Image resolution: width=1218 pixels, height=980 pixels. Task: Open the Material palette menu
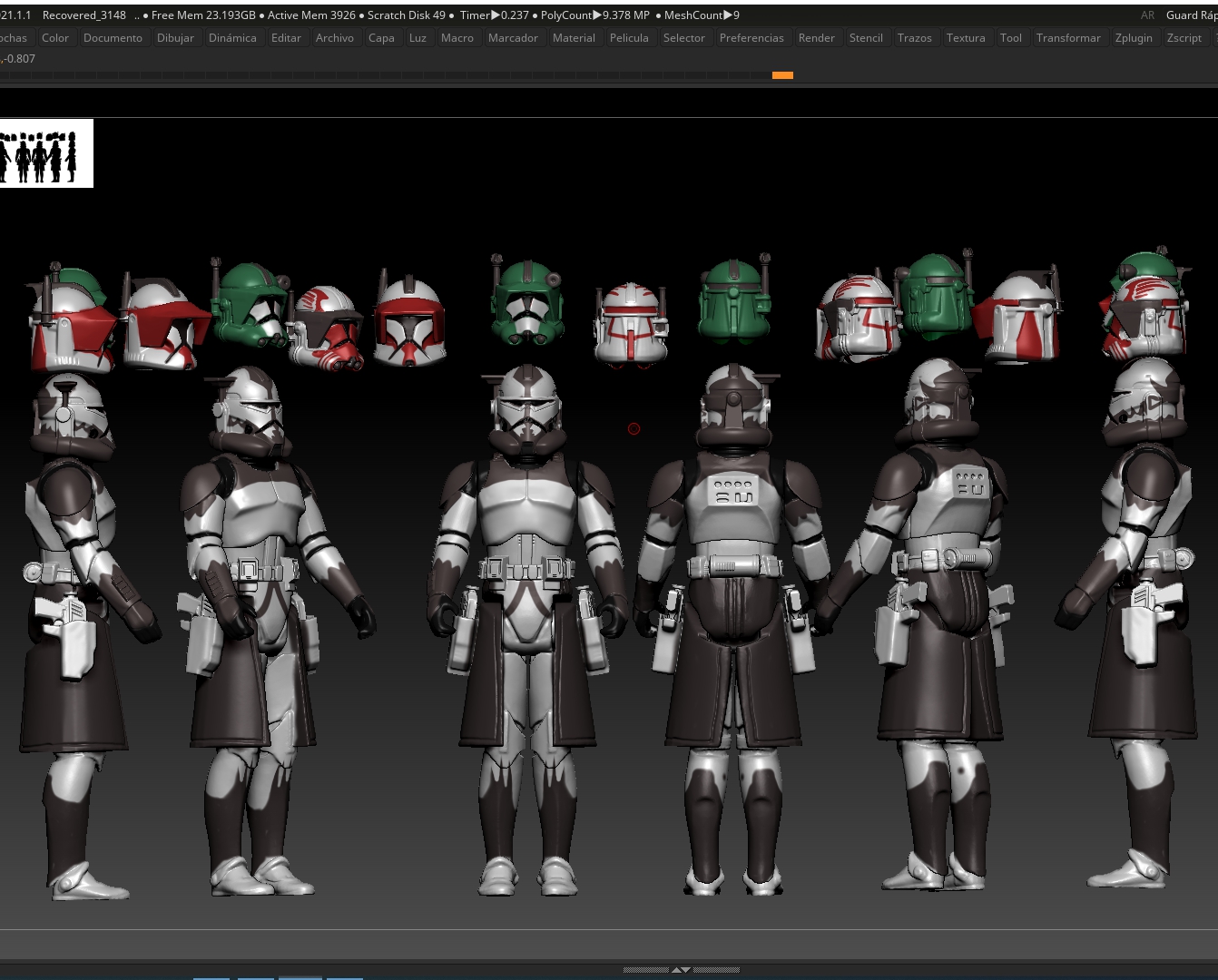(x=574, y=38)
